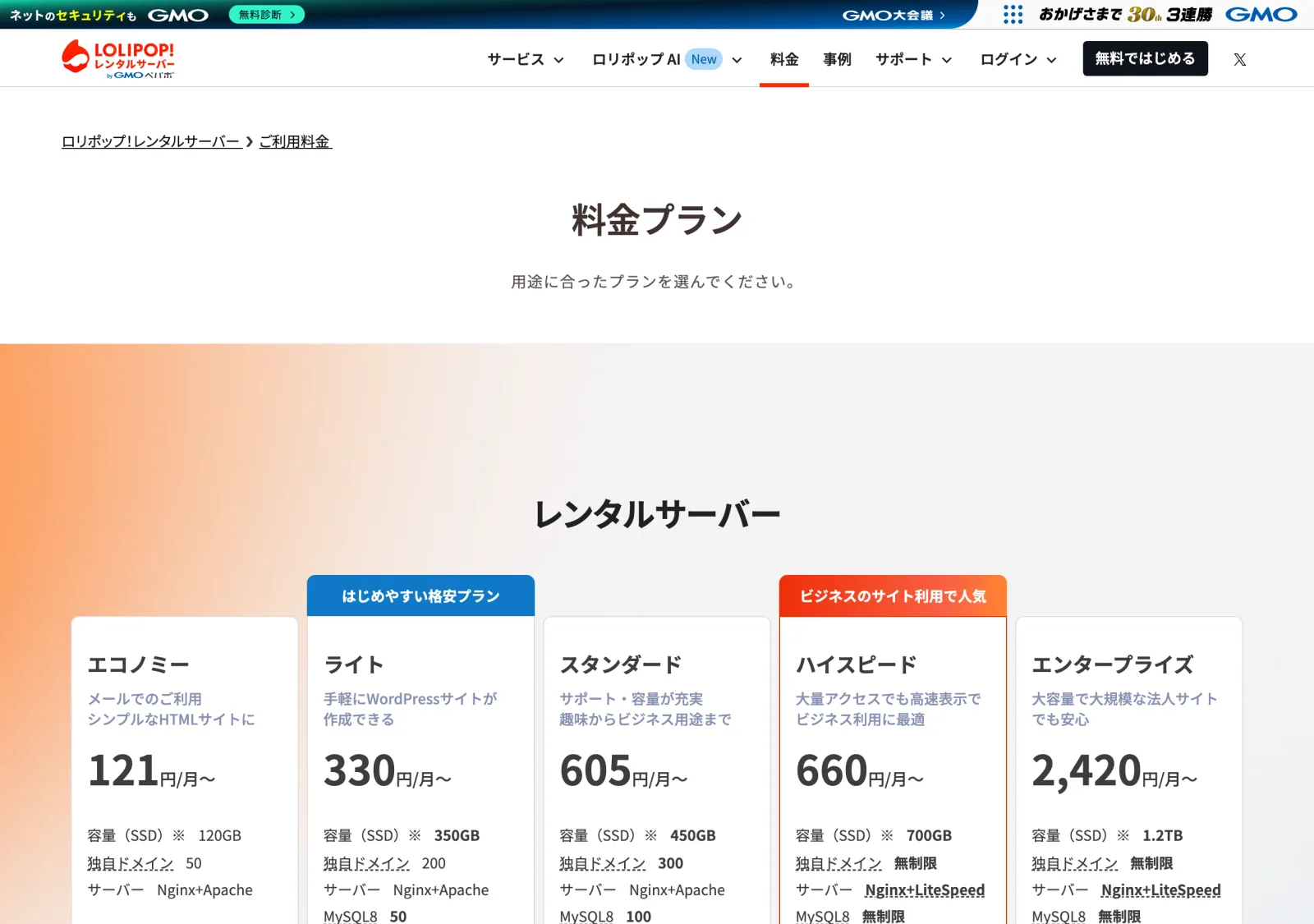Open the 料金 navigation tab

coord(784,59)
